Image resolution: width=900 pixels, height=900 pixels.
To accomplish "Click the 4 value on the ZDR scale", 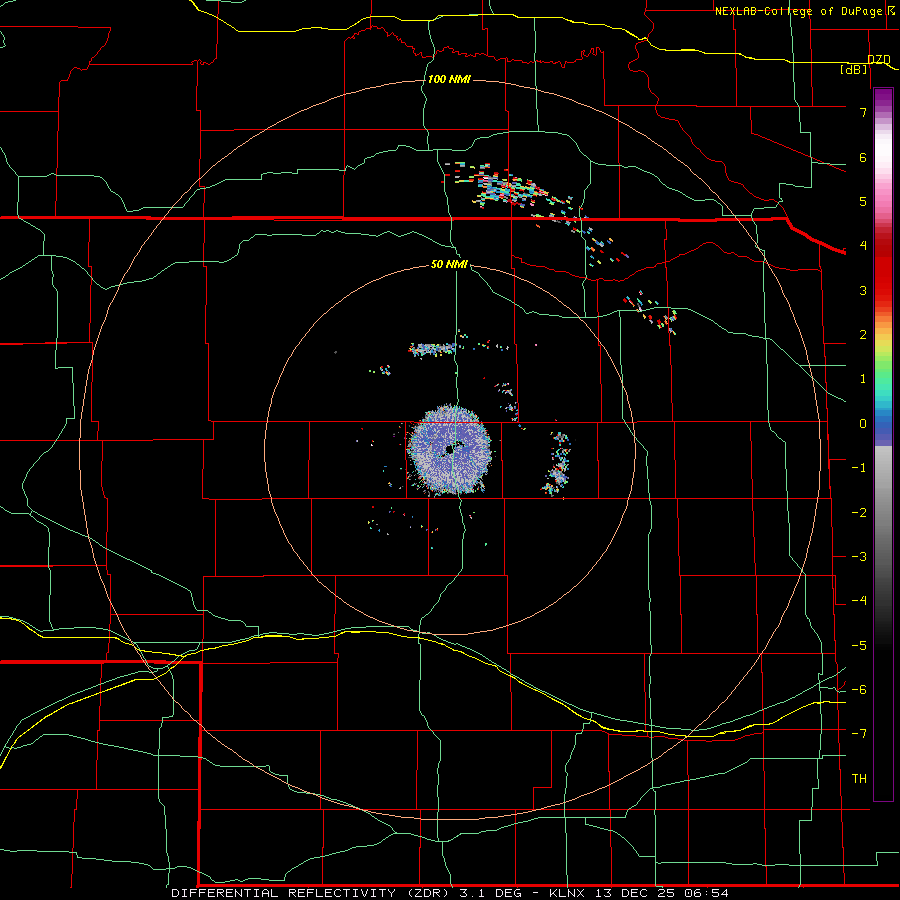I will click(x=863, y=246).
